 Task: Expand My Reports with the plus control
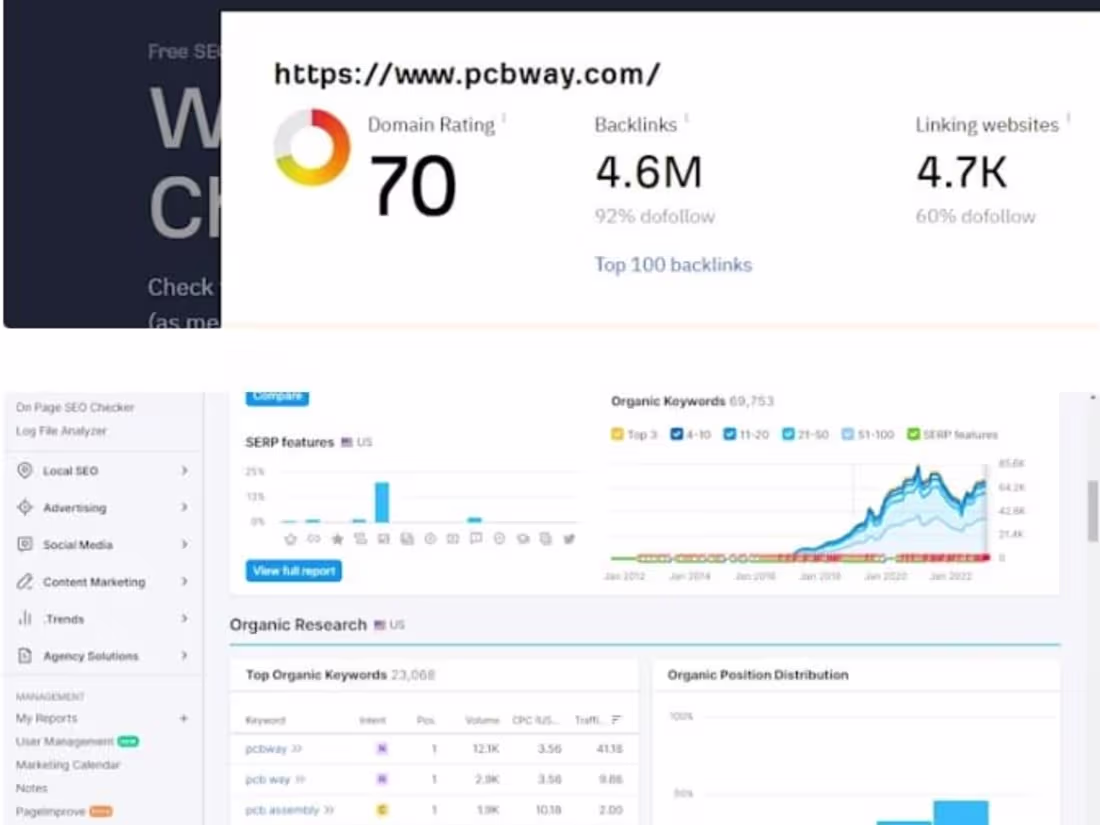point(183,718)
